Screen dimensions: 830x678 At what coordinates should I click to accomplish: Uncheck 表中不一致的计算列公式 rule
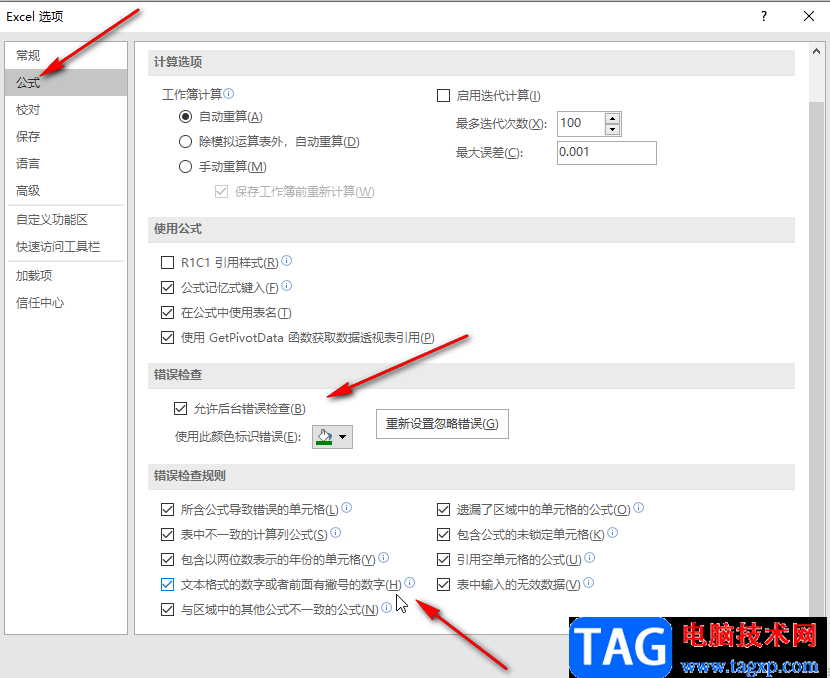pos(167,535)
